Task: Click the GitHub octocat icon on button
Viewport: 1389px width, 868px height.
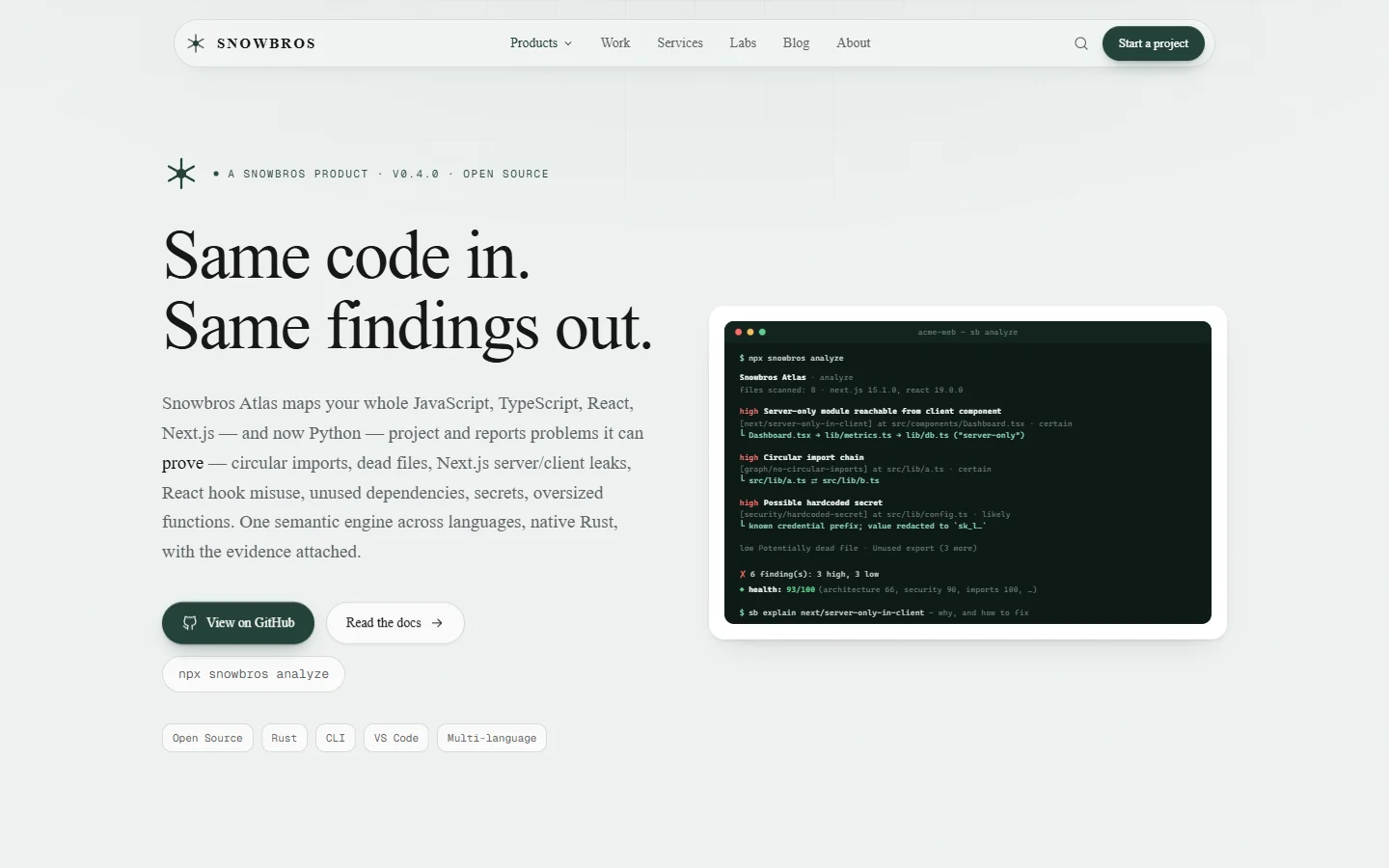Action: pos(190,623)
